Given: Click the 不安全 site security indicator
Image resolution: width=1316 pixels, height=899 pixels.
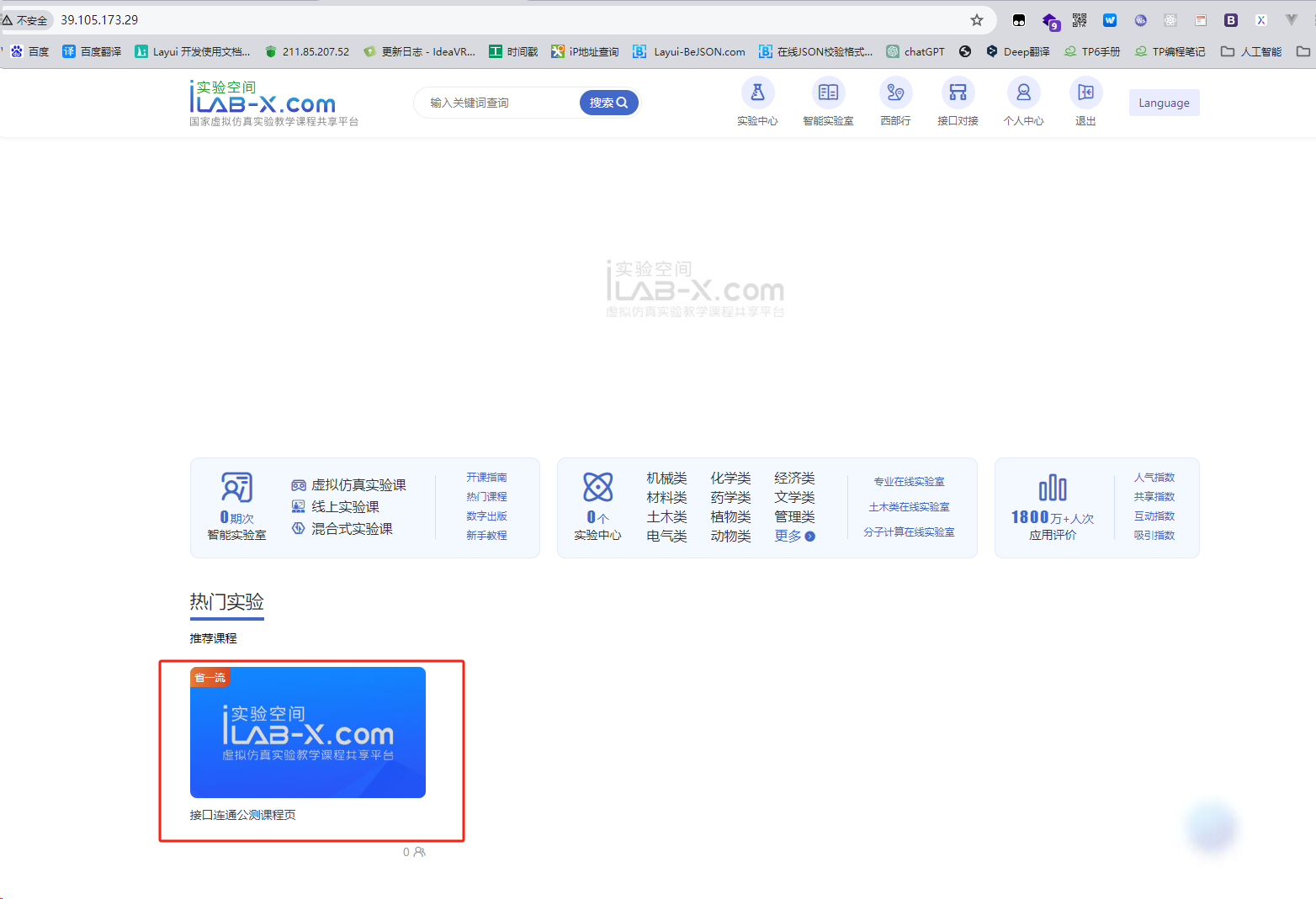Looking at the screenshot, I should 25,20.
